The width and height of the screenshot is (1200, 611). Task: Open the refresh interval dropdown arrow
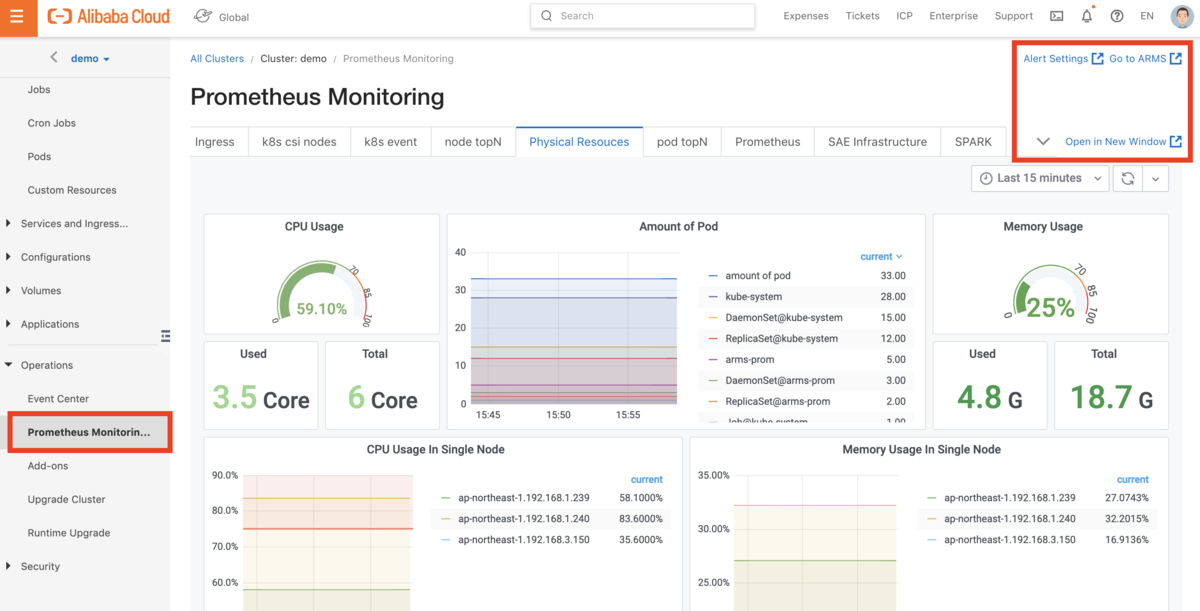pos(1155,178)
